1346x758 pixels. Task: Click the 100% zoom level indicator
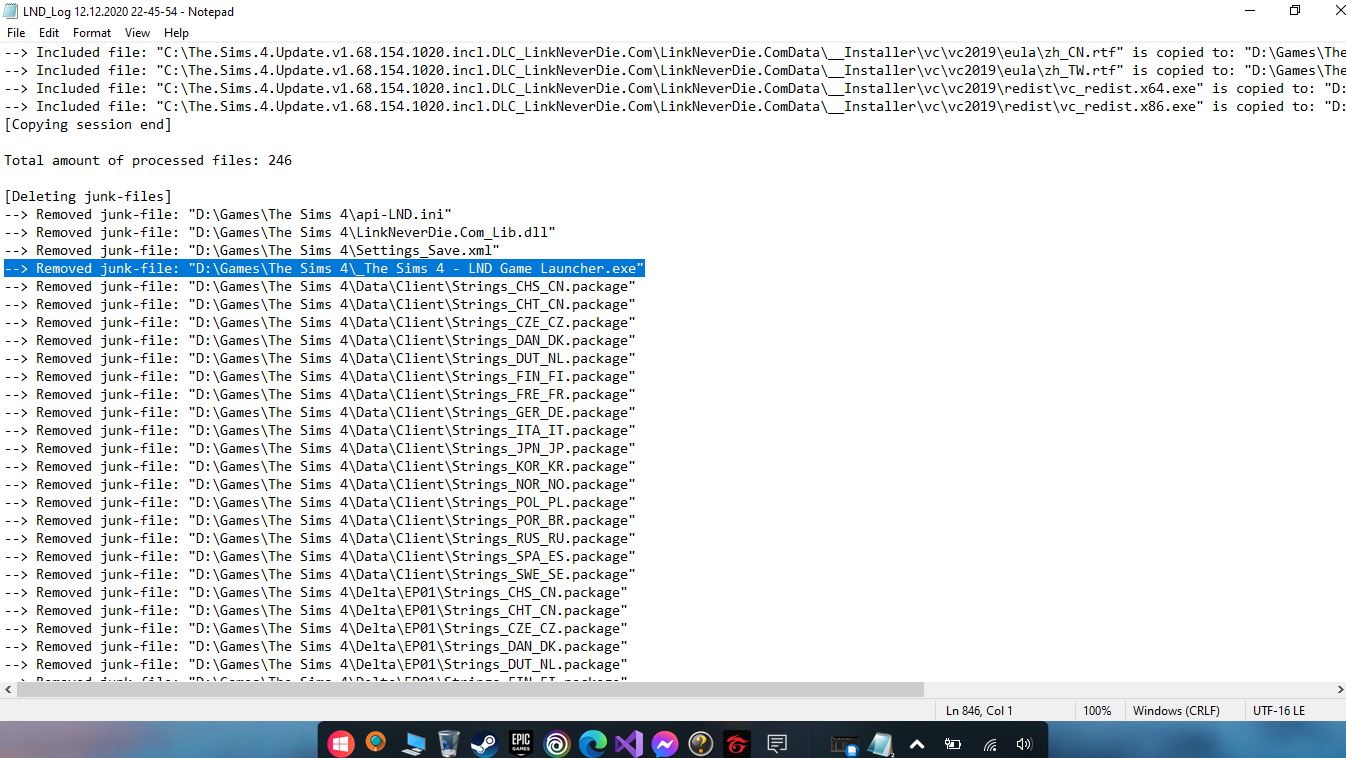pos(1098,710)
